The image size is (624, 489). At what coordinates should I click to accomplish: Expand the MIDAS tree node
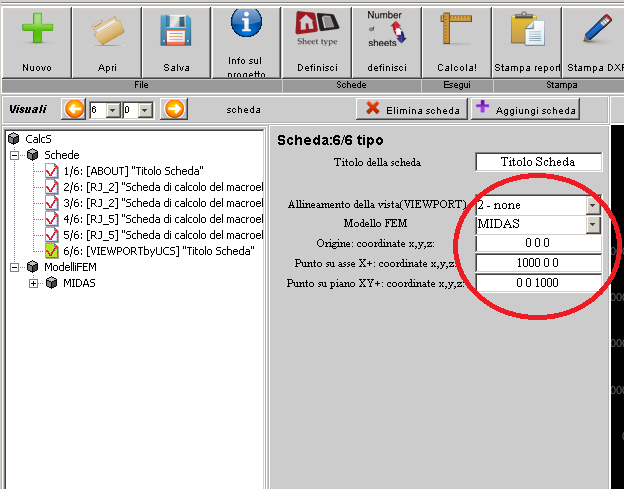(33, 284)
